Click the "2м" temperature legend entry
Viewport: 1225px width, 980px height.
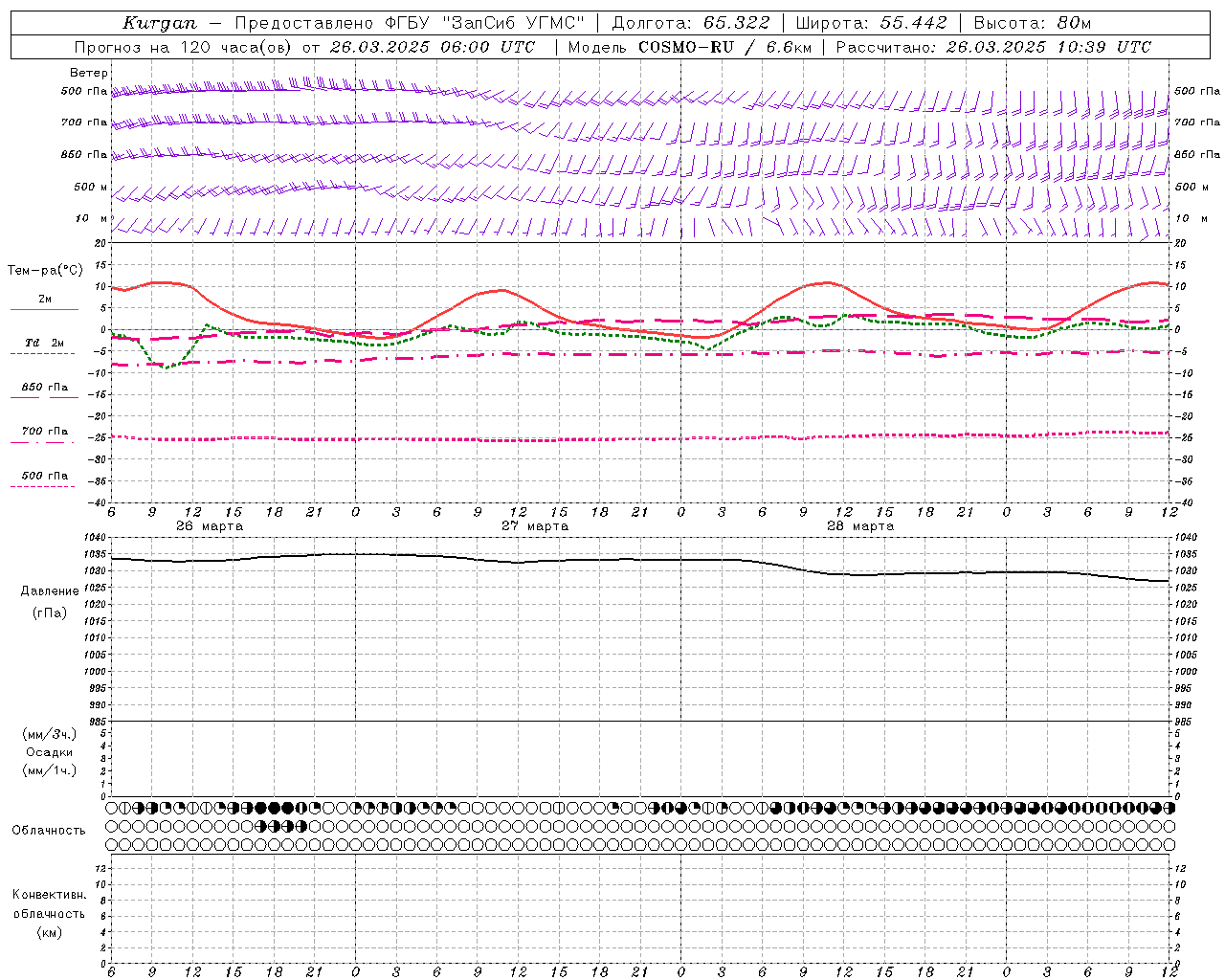coord(45,300)
